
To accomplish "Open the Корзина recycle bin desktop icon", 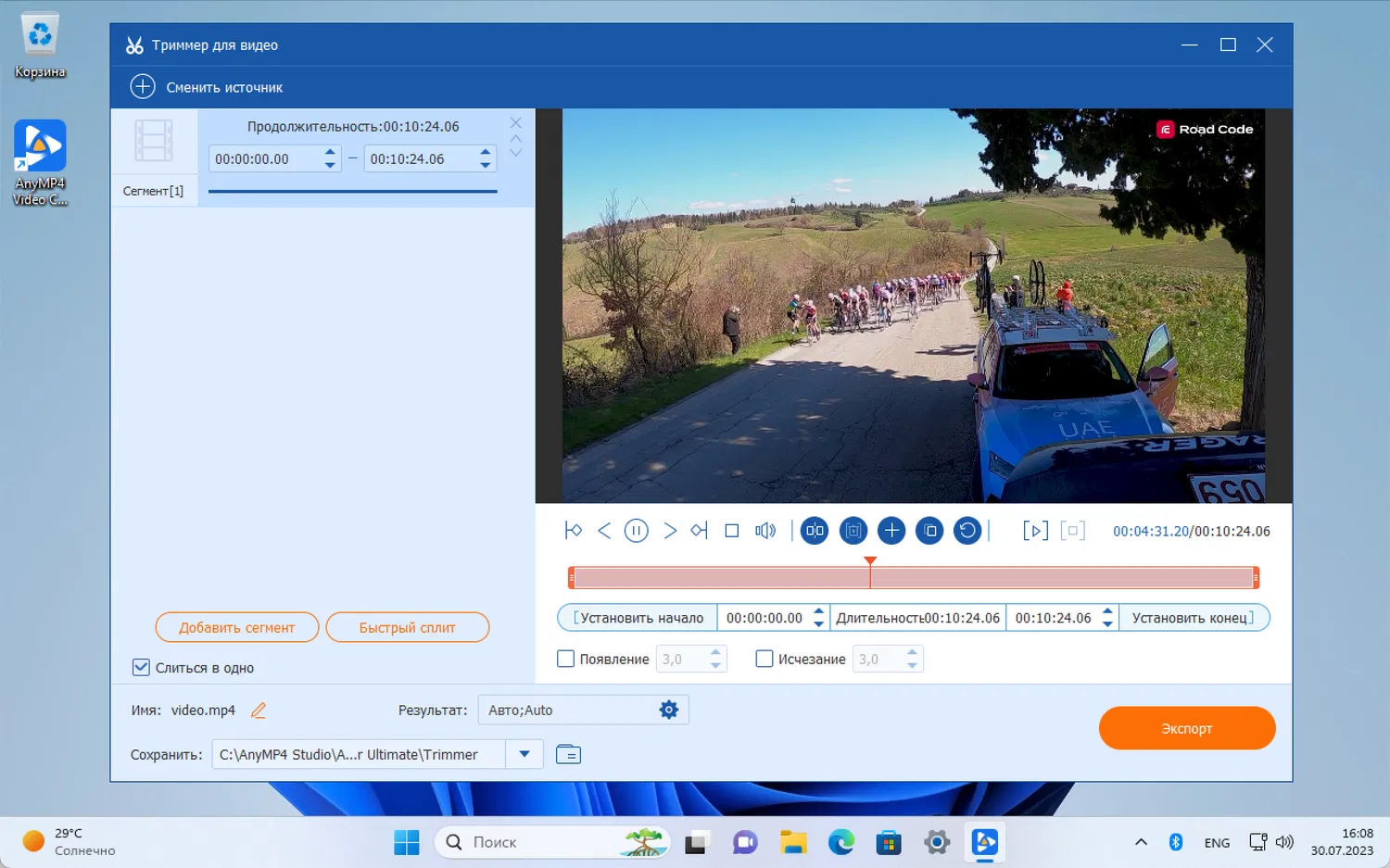I will pyautogui.click(x=40, y=45).
